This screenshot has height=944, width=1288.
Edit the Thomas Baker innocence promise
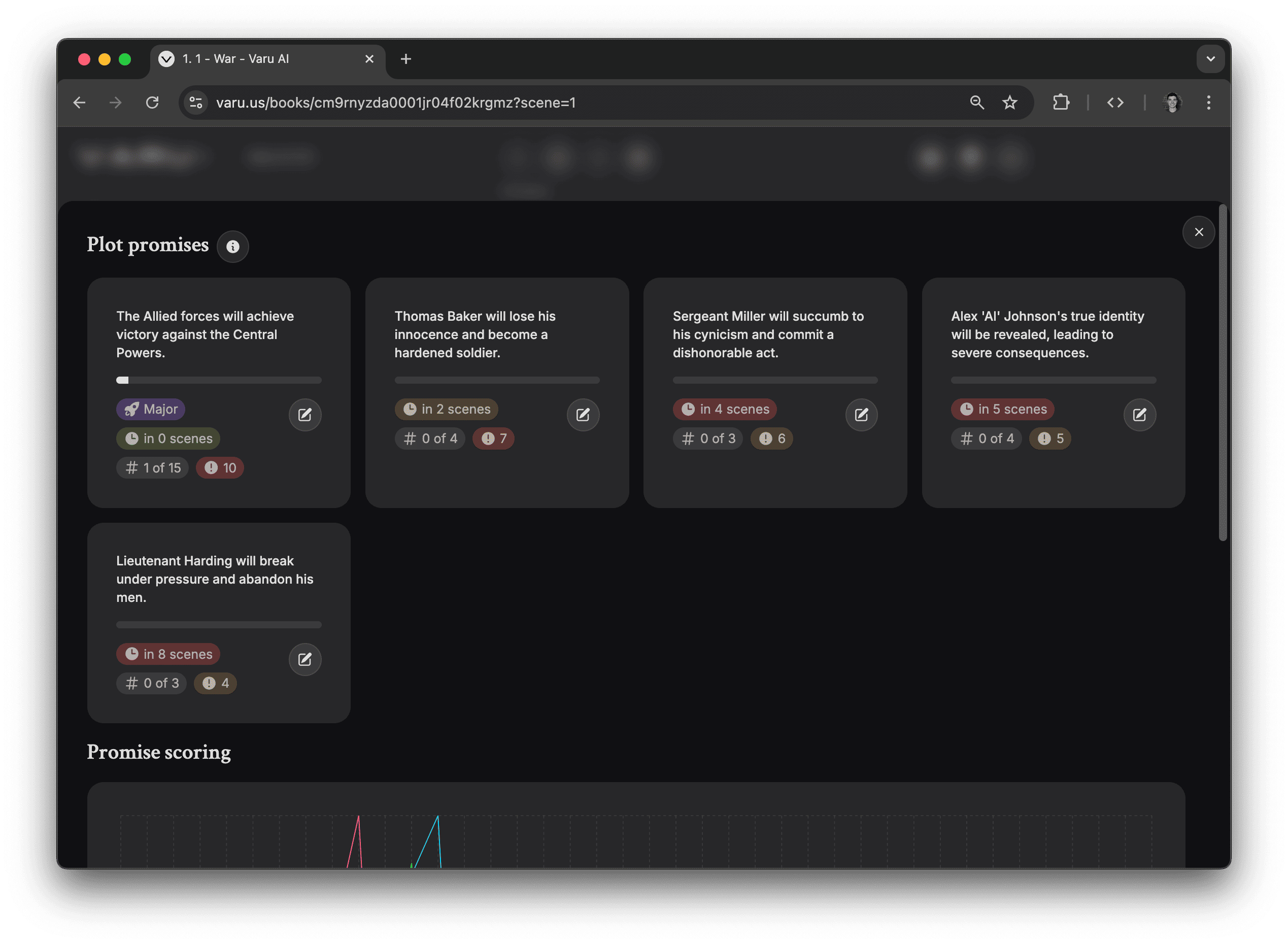point(583,415)
